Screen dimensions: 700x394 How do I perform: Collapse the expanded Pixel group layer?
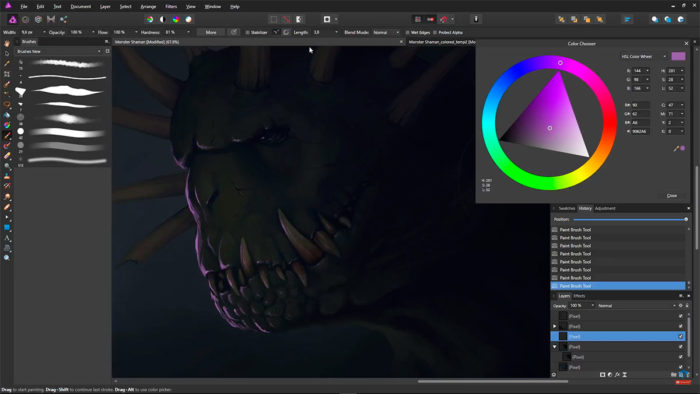555,347
